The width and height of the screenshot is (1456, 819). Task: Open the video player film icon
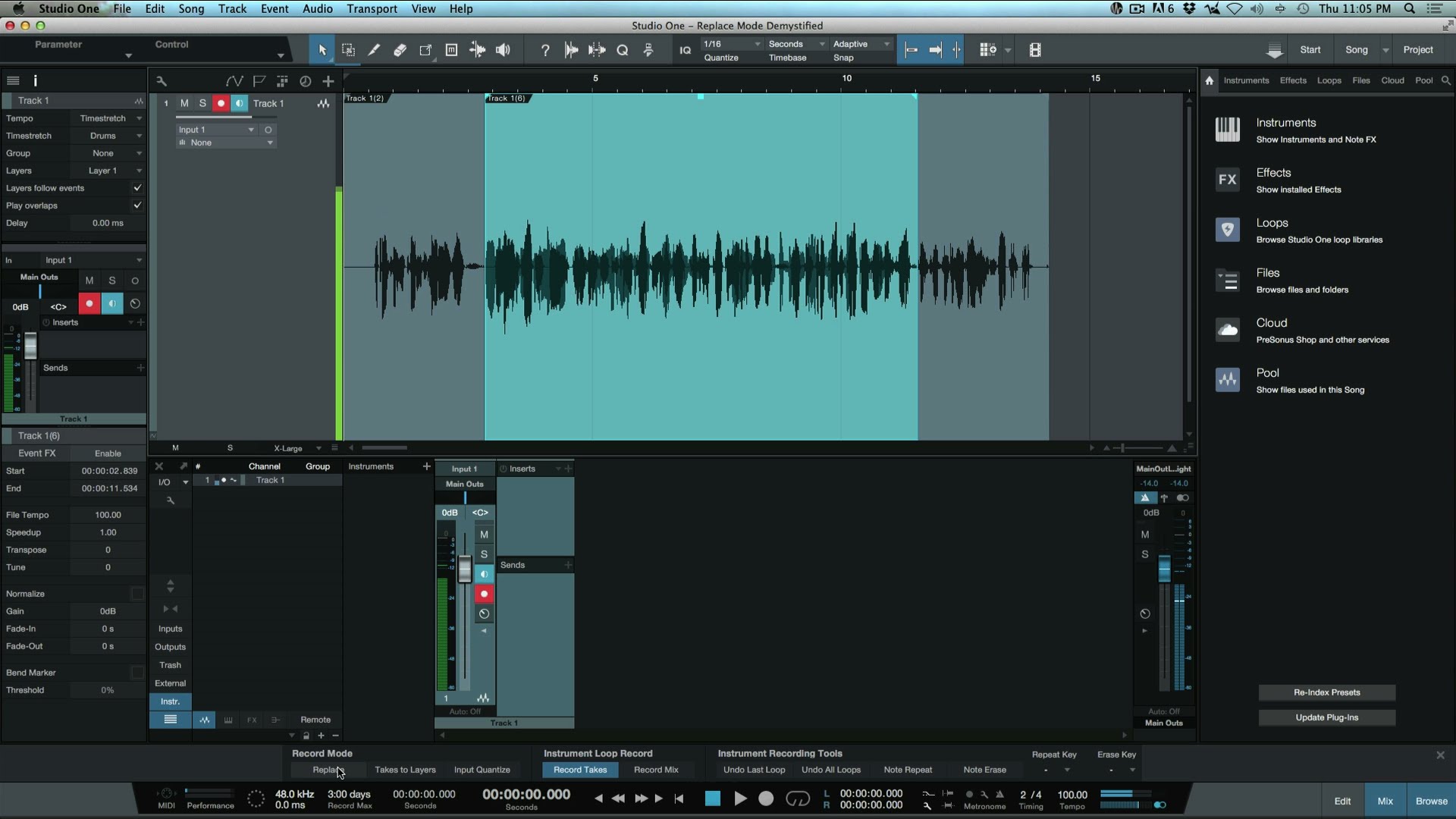(1035, 50)
